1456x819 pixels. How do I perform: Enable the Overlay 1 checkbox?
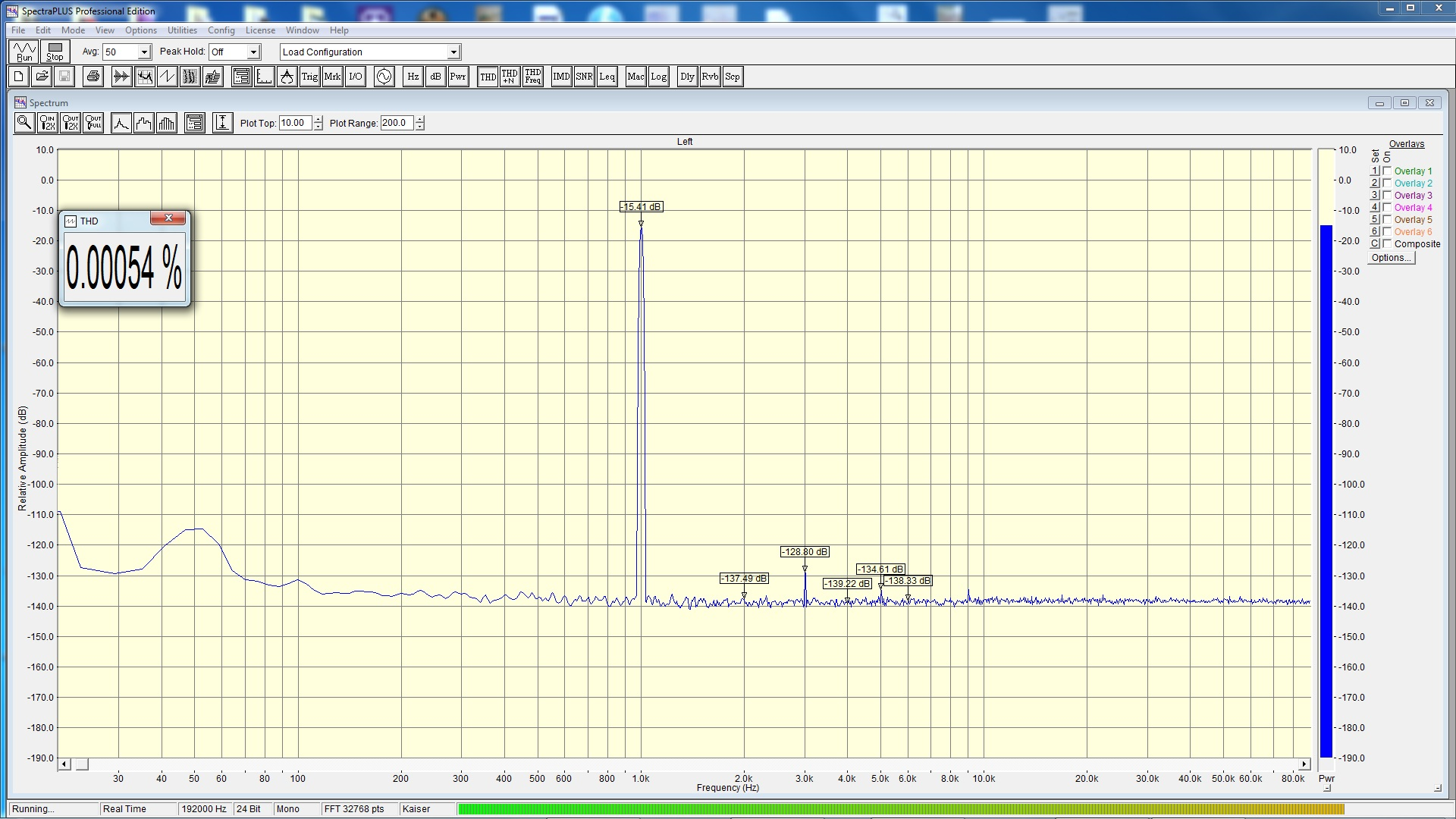pyautogui.click(x=1387, y=171)
